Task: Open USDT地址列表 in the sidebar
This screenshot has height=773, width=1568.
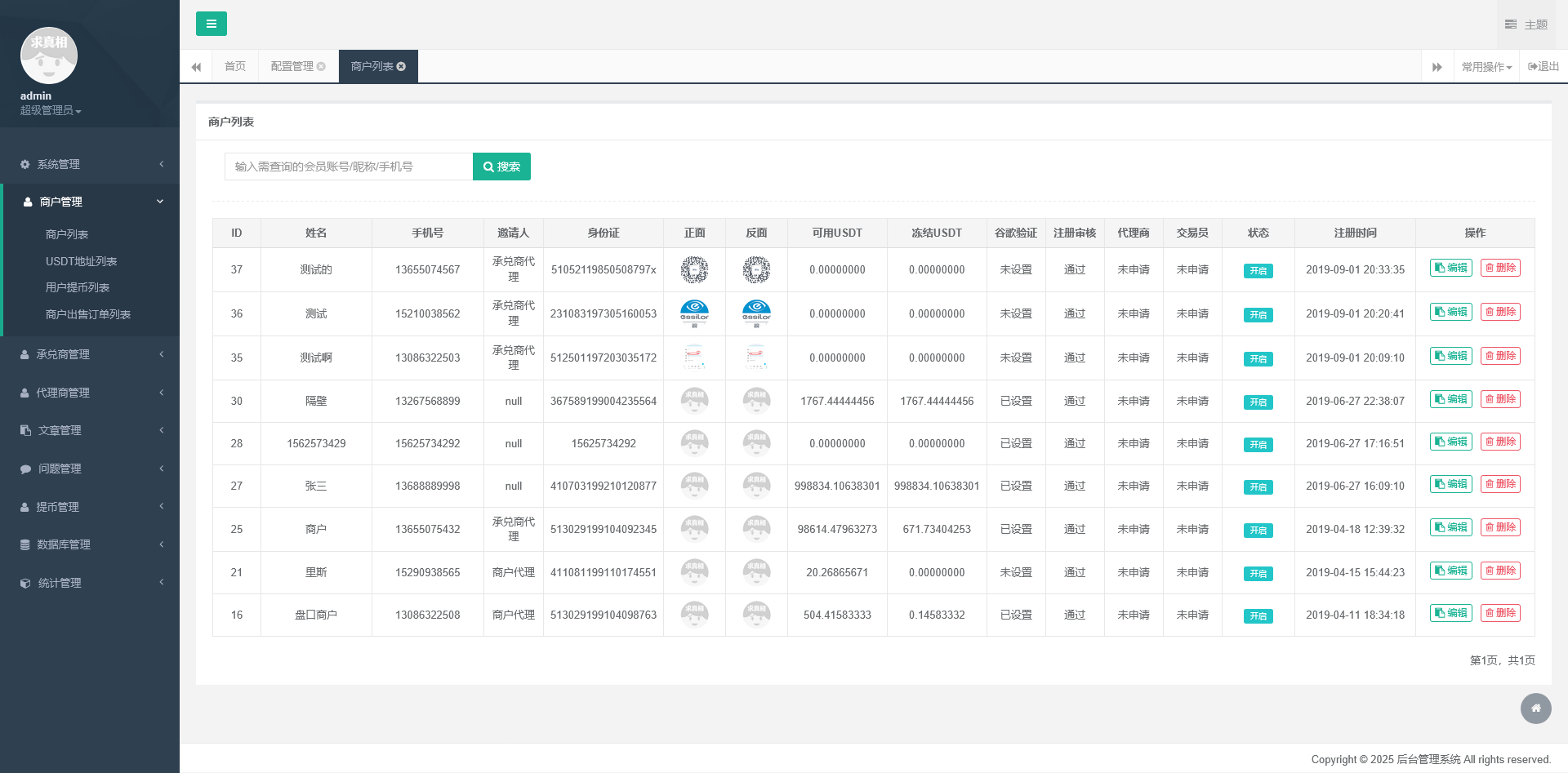Action: pyautogui.click(x=82, y=261)
